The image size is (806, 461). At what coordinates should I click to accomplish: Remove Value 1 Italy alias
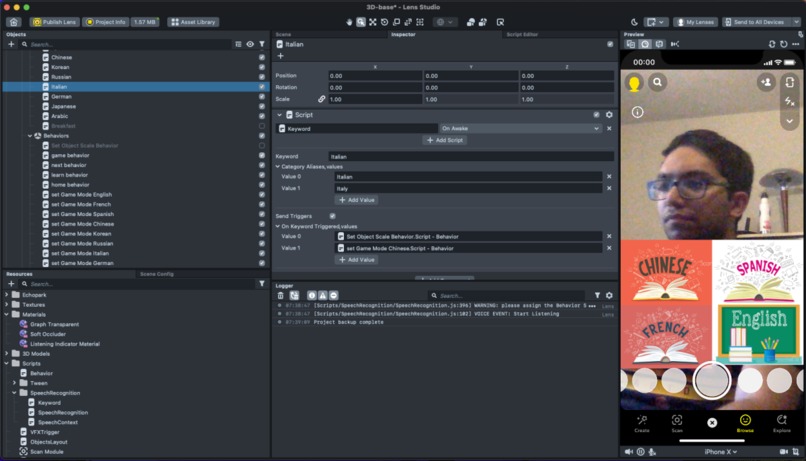point(609,188)
